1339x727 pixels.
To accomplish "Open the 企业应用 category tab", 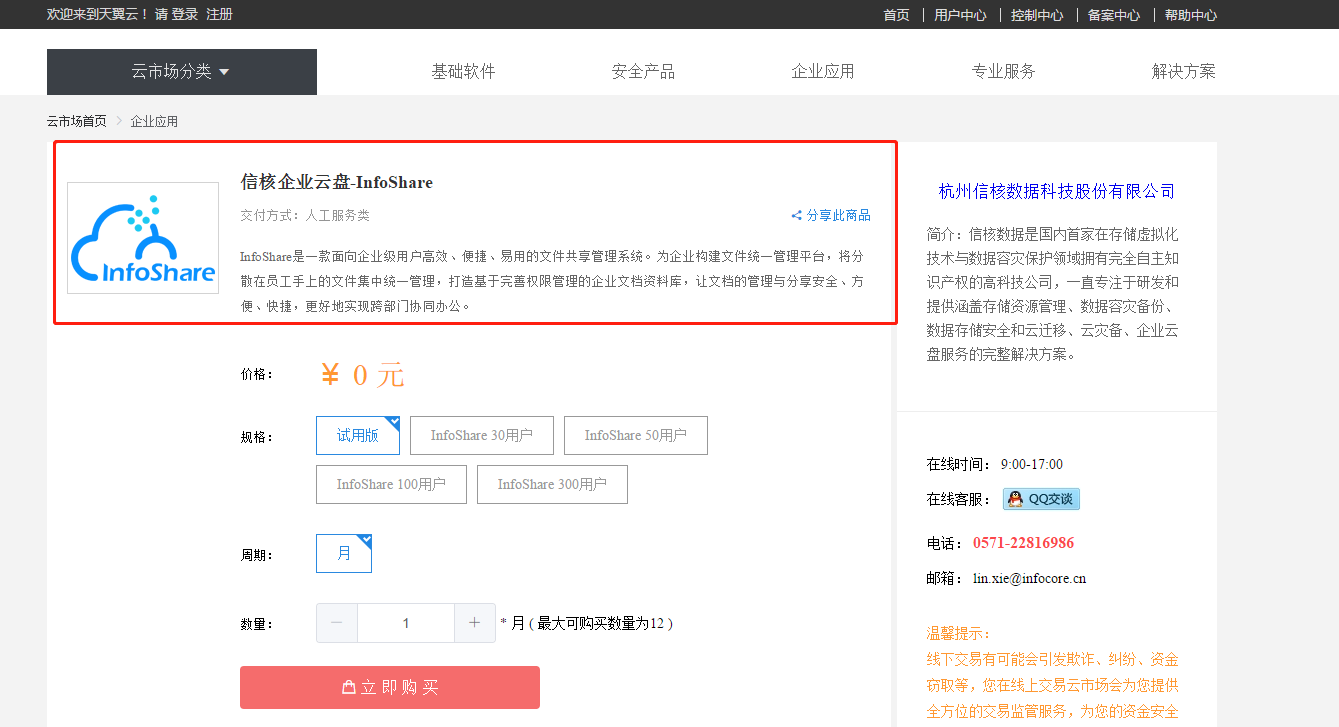I will click(x=823, y=72).
